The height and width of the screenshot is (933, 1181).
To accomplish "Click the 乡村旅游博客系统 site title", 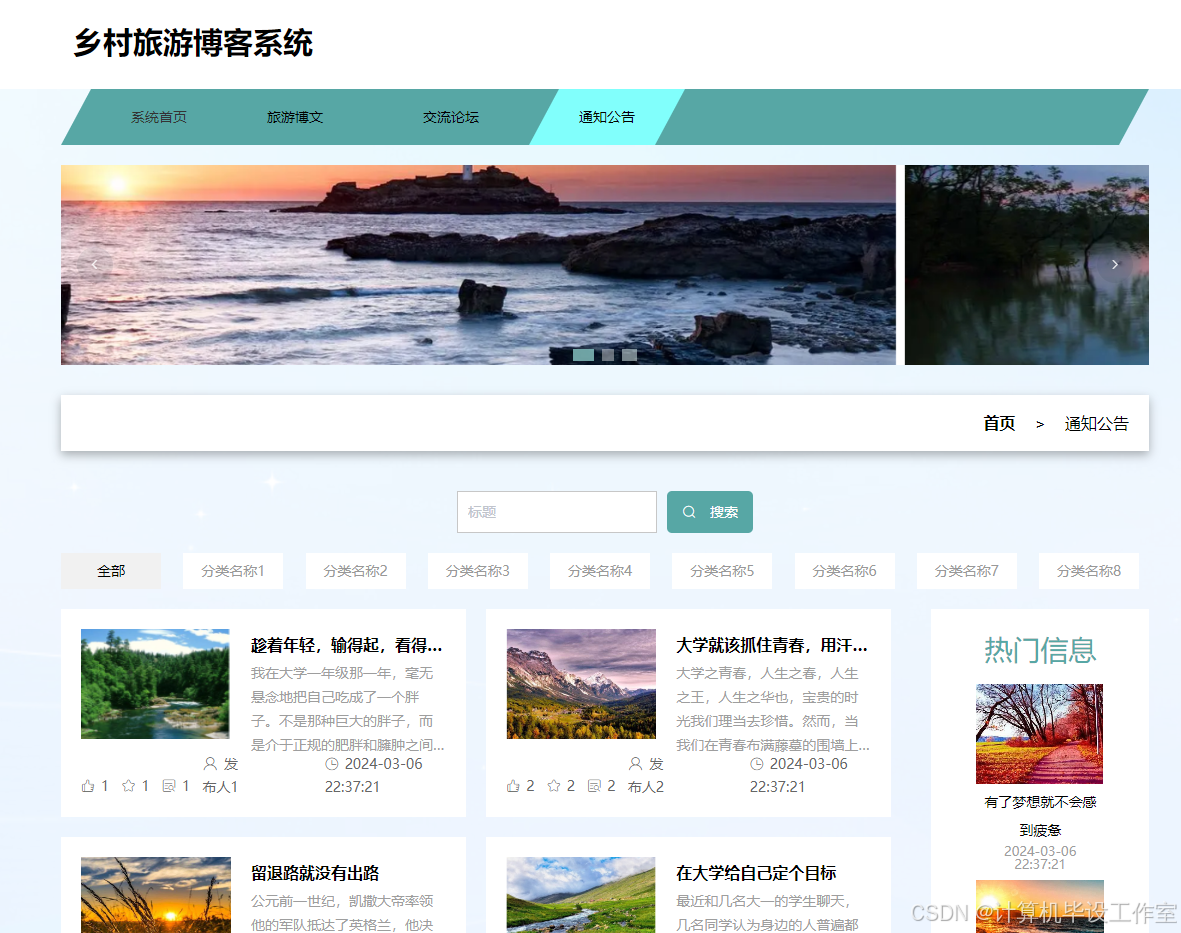I will pos(193,43).
